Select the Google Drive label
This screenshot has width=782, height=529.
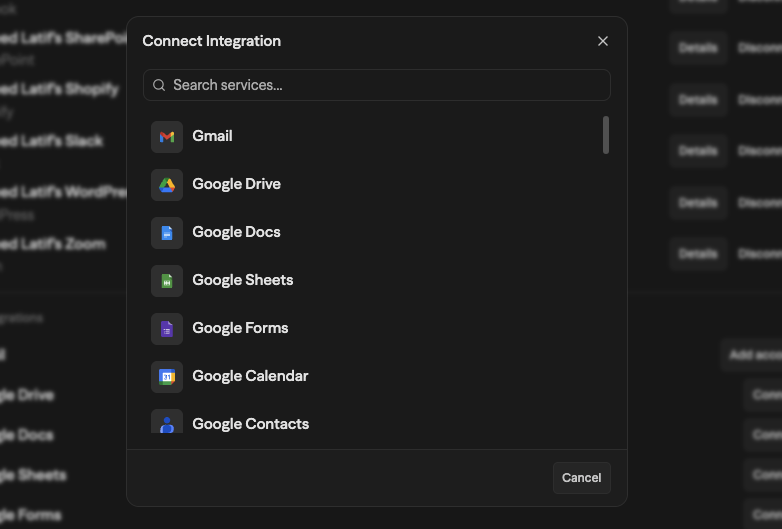(x=236, y=184)
